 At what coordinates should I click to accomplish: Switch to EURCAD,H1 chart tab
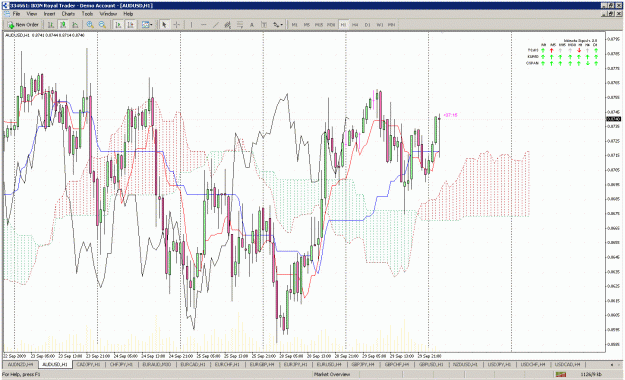(193, 364)
